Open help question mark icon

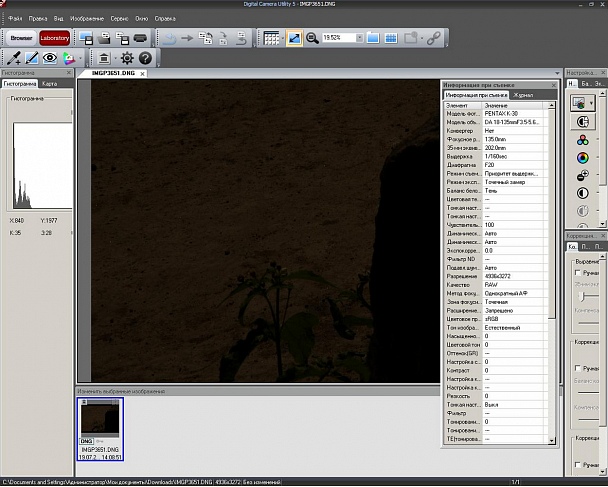click(145, 58)
